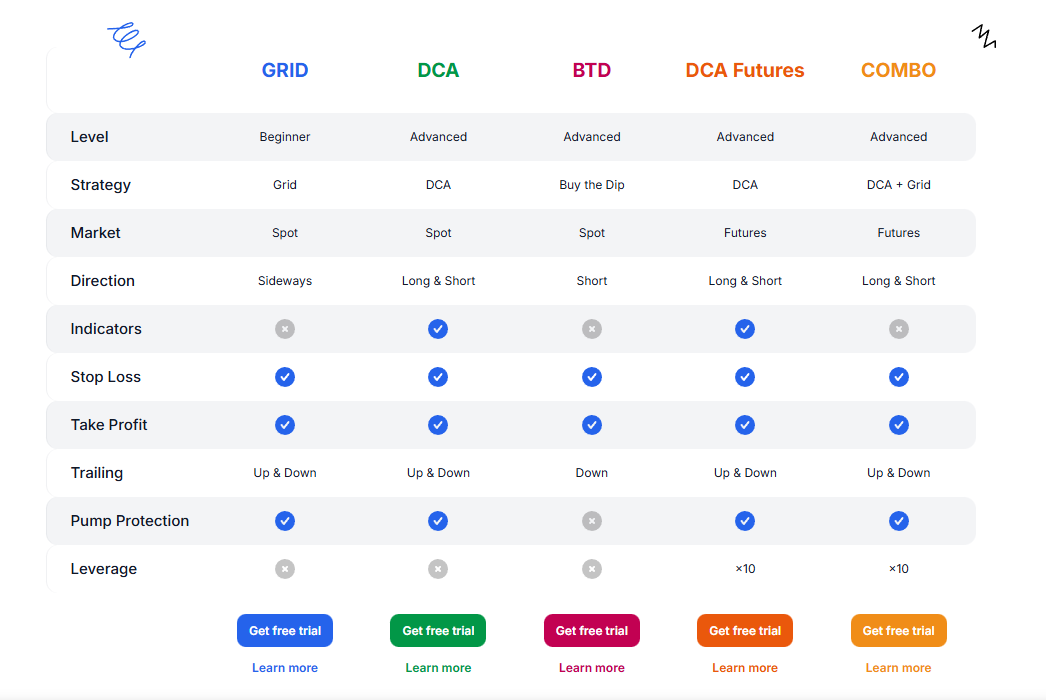Screen dimensions: 1046x700
Task: Click COMBO Indicators gray cross icon
Action: tap(899, 329)
